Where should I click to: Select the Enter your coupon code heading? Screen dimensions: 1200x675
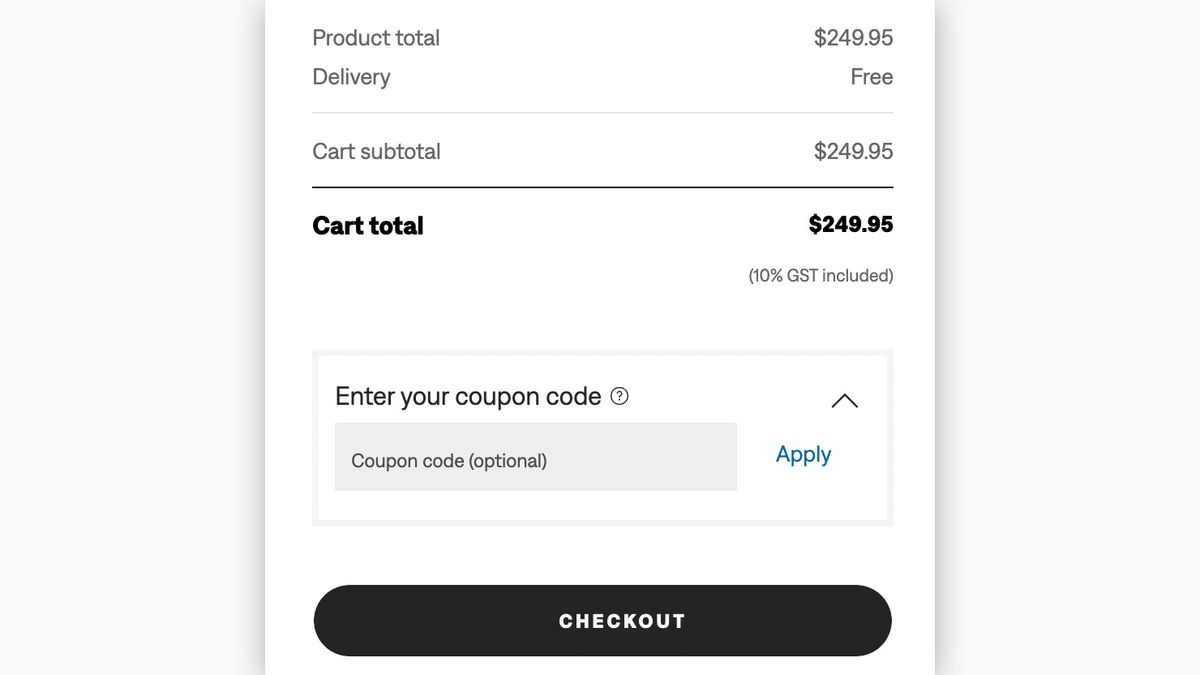(470, 396)
